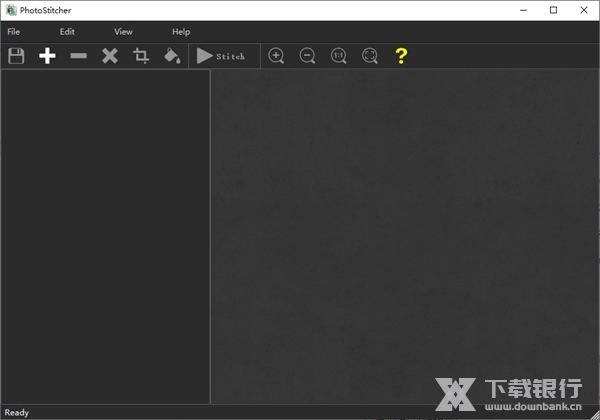
Task: Click the Save floppy disk icon
Action: click(x=16, y=56)
